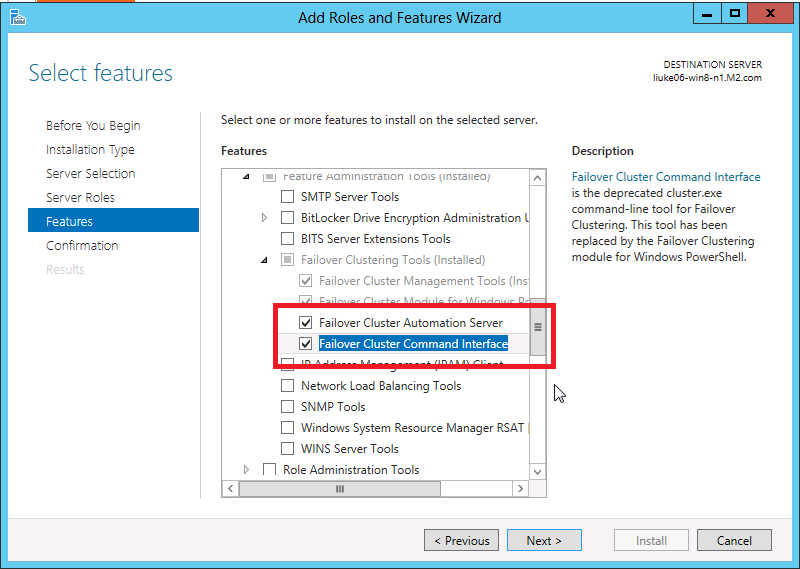The width and height of the screenshot is (800, 569).
Task: Expand Role Administration Tools tree node
Action: click(247, 470)
